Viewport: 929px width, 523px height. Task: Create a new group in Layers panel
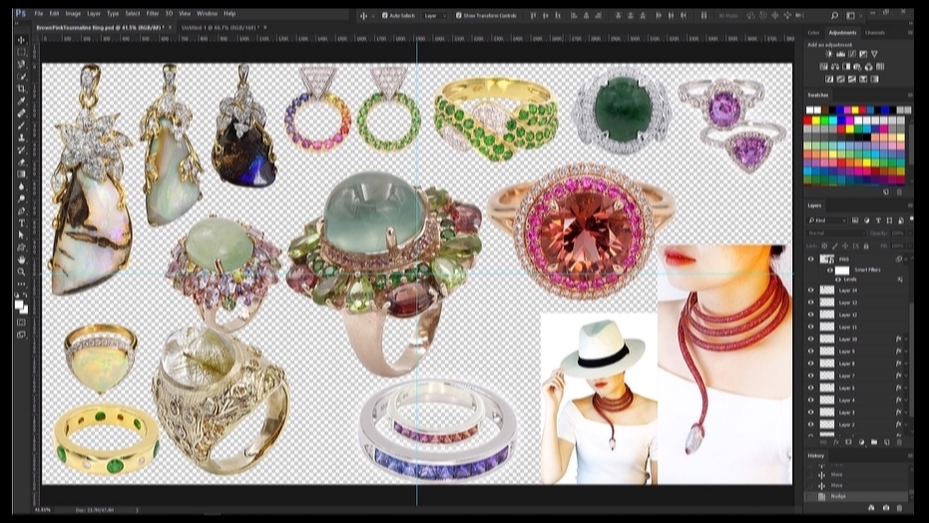[x=874, y=442]
